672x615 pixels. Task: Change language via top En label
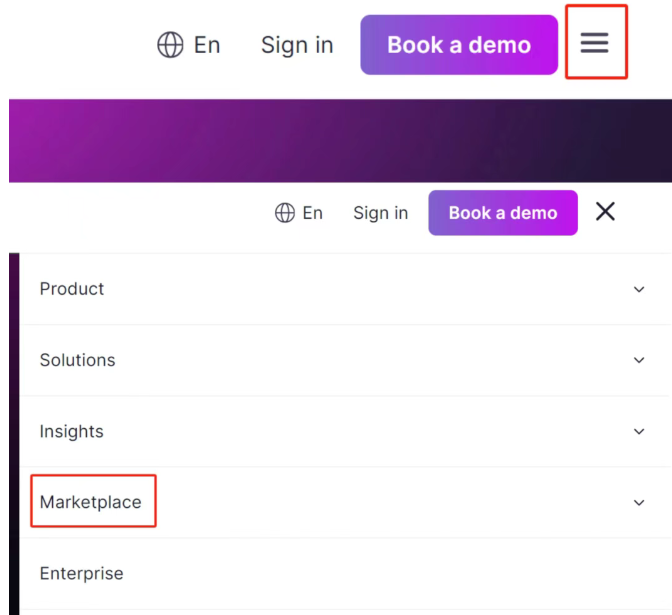tap(207, 45)
